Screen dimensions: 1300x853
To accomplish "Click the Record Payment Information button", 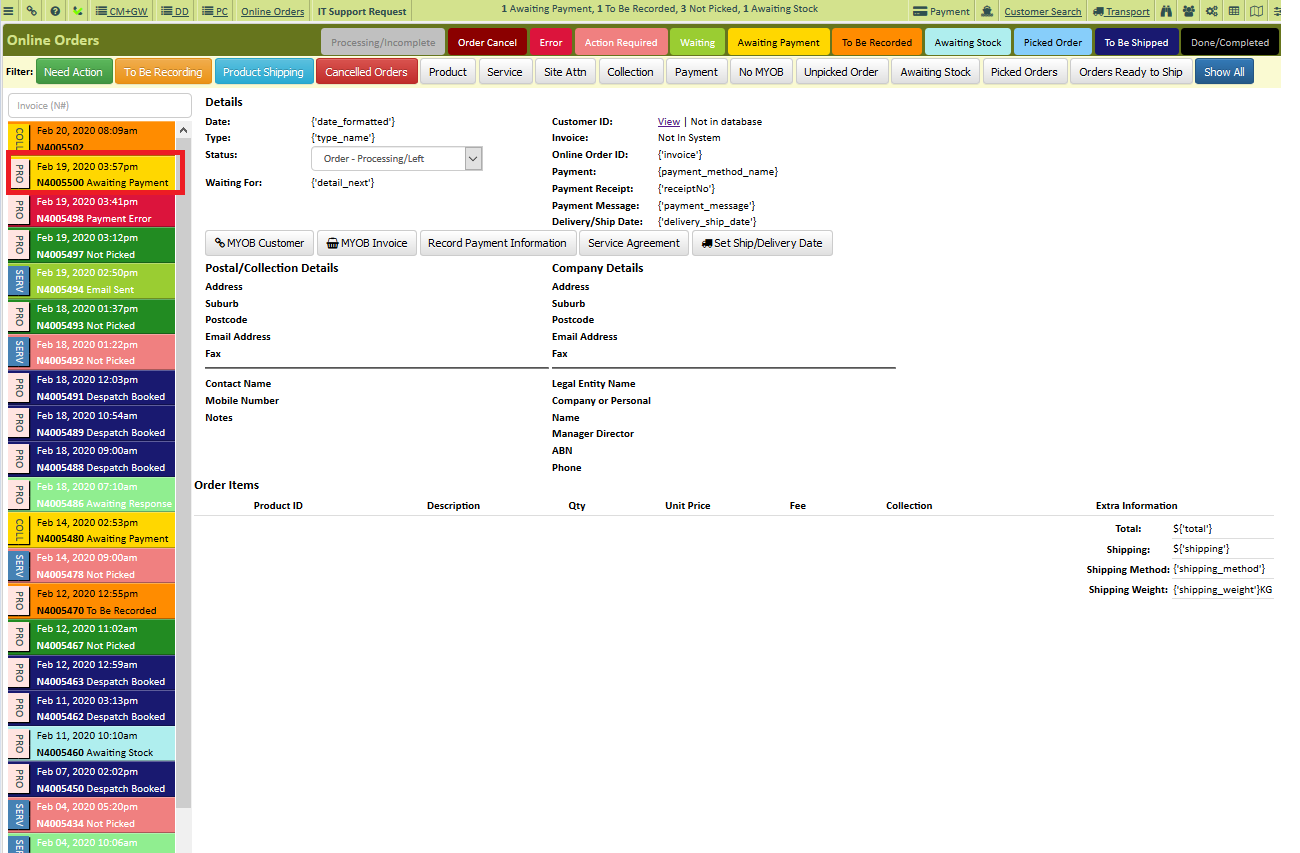I will point(497,243).
